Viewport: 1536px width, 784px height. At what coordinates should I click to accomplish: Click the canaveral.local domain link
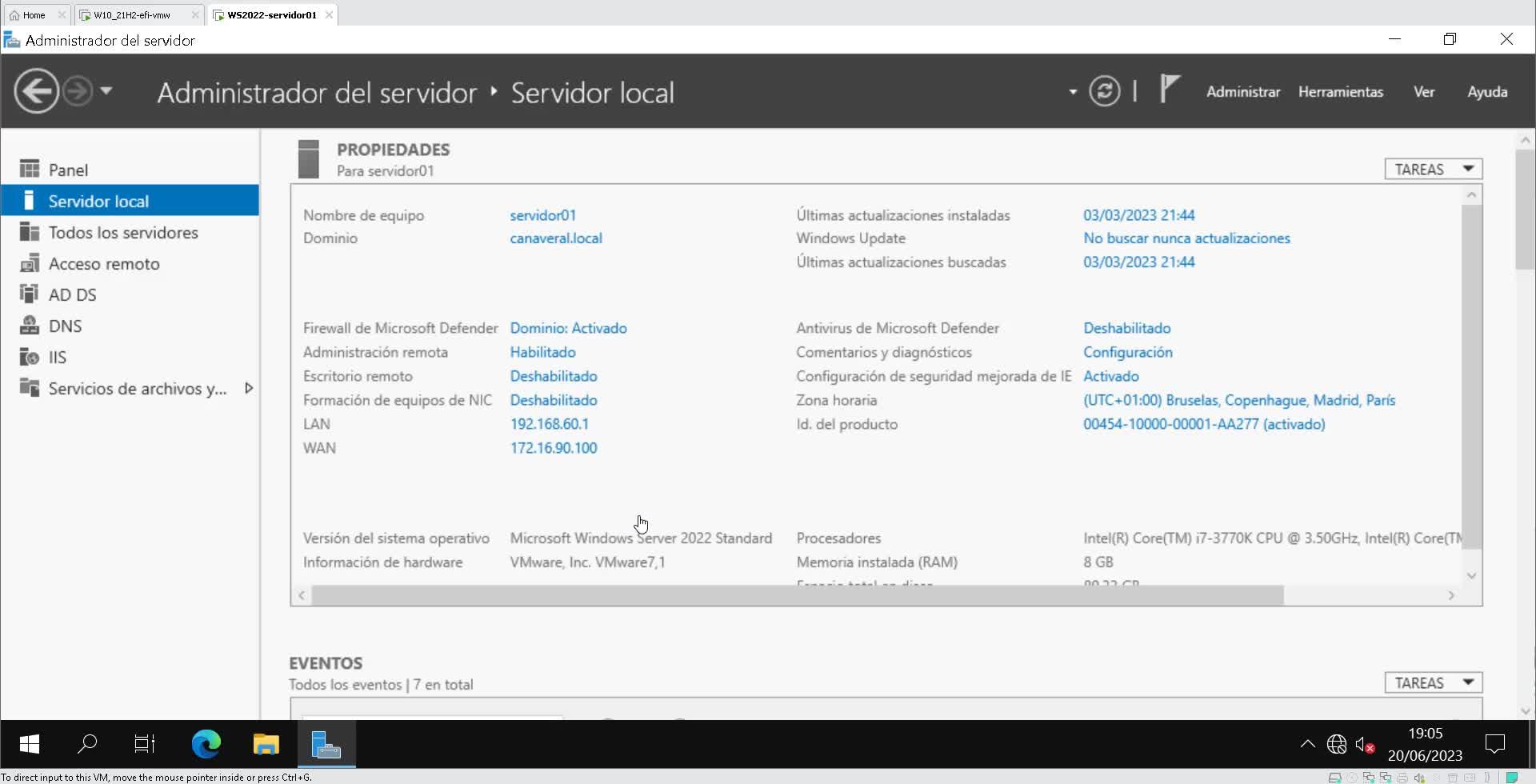pos(556,238)
